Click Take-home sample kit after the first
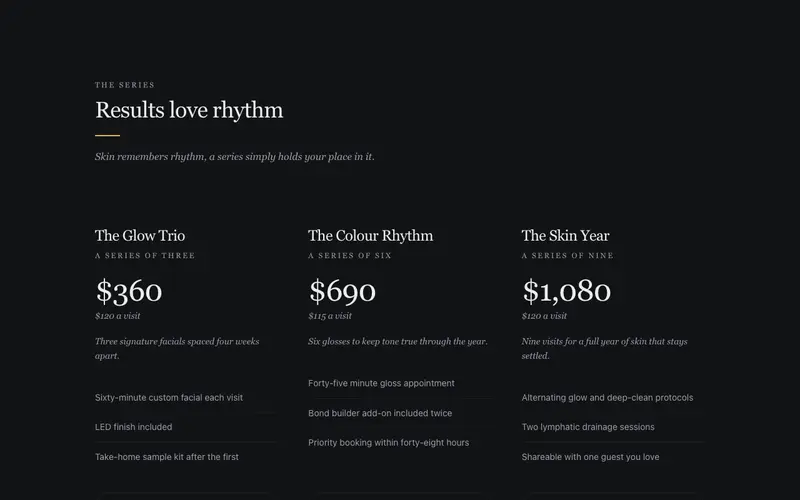800x500 pixels. 167,457
